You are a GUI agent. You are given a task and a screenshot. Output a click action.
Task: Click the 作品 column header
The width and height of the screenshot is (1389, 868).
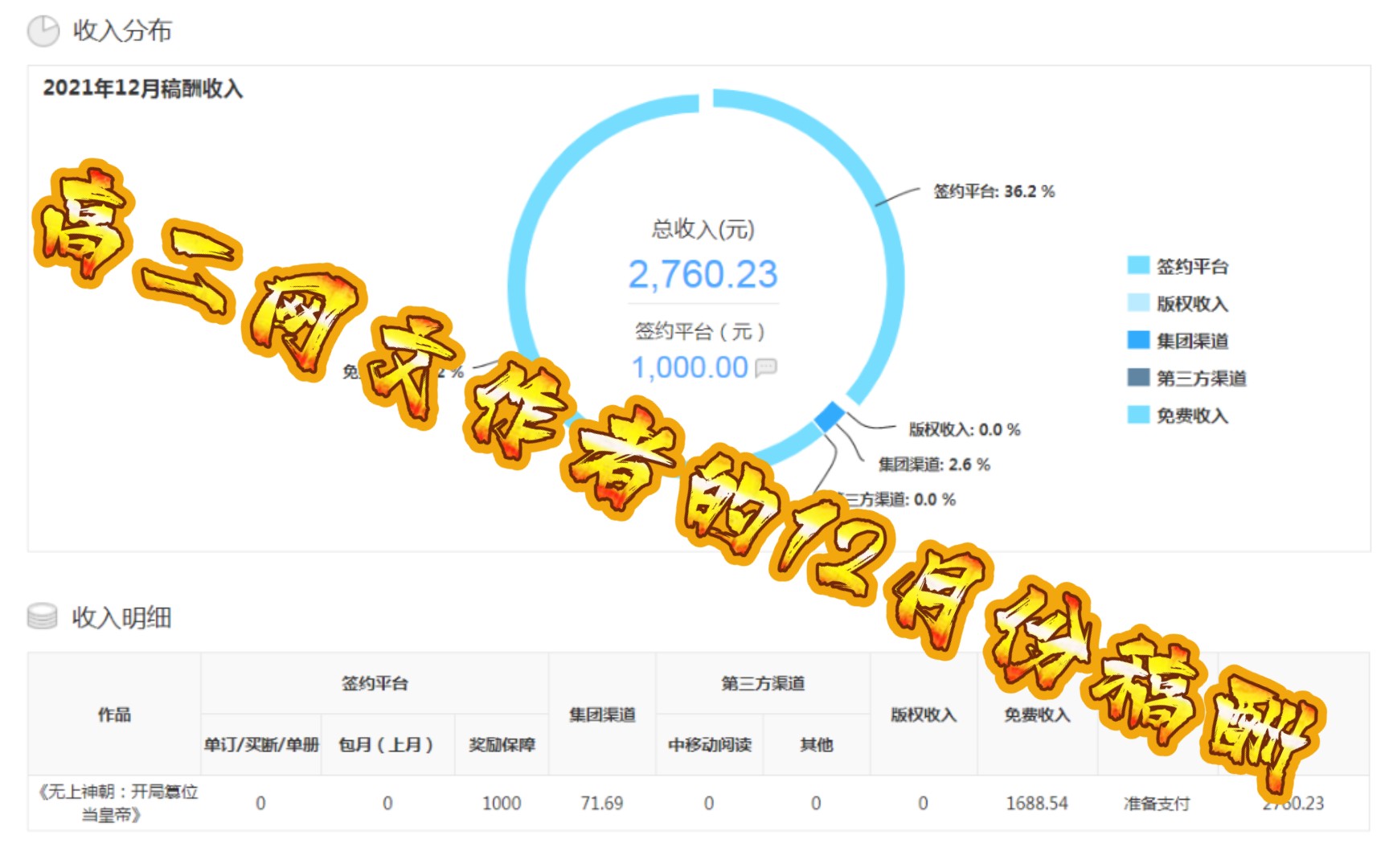(114, 714)
